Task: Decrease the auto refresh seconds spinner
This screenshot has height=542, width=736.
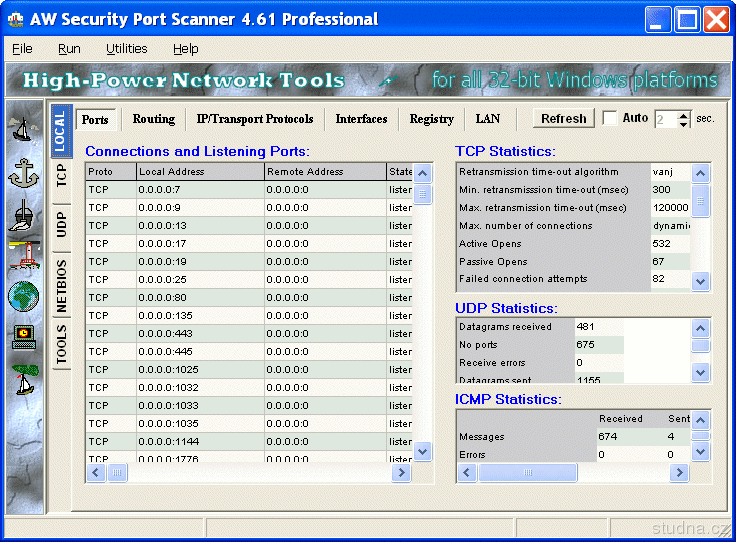Action: (684, 123)
